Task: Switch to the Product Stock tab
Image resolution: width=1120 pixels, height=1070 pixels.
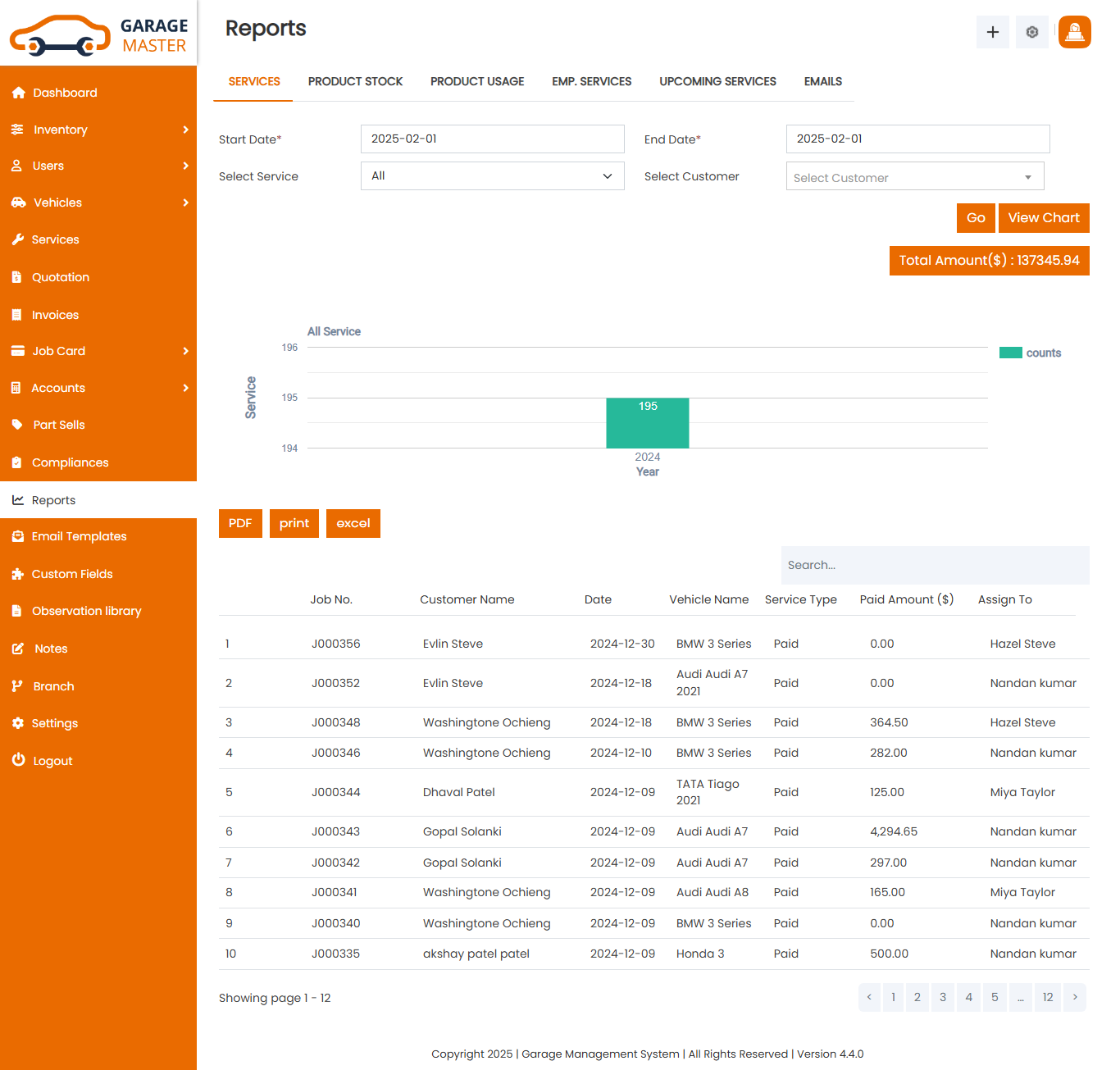Action: click(x=355, y=81)
